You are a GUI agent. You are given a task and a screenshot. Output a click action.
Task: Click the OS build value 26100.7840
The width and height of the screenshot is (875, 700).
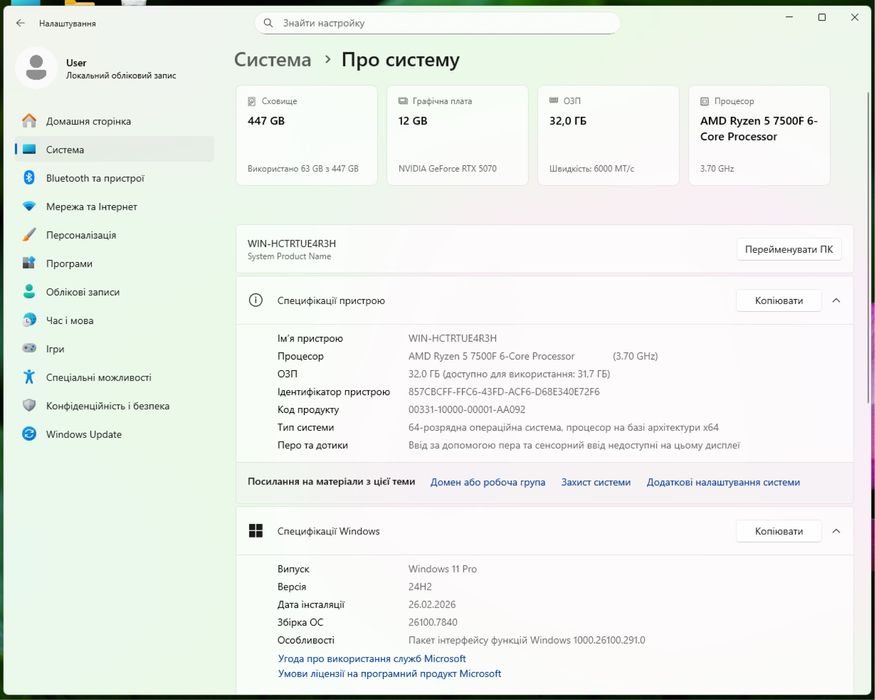pyautogui.click(x=433, y=622)
